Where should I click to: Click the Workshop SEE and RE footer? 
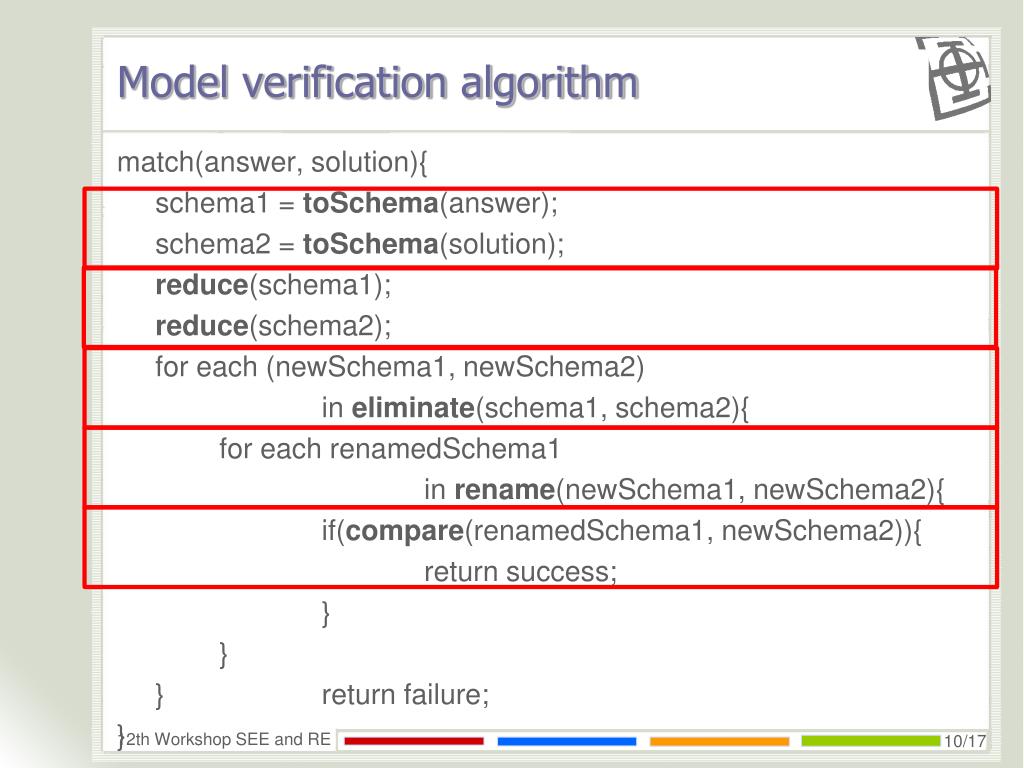click(x=228, y=739)
